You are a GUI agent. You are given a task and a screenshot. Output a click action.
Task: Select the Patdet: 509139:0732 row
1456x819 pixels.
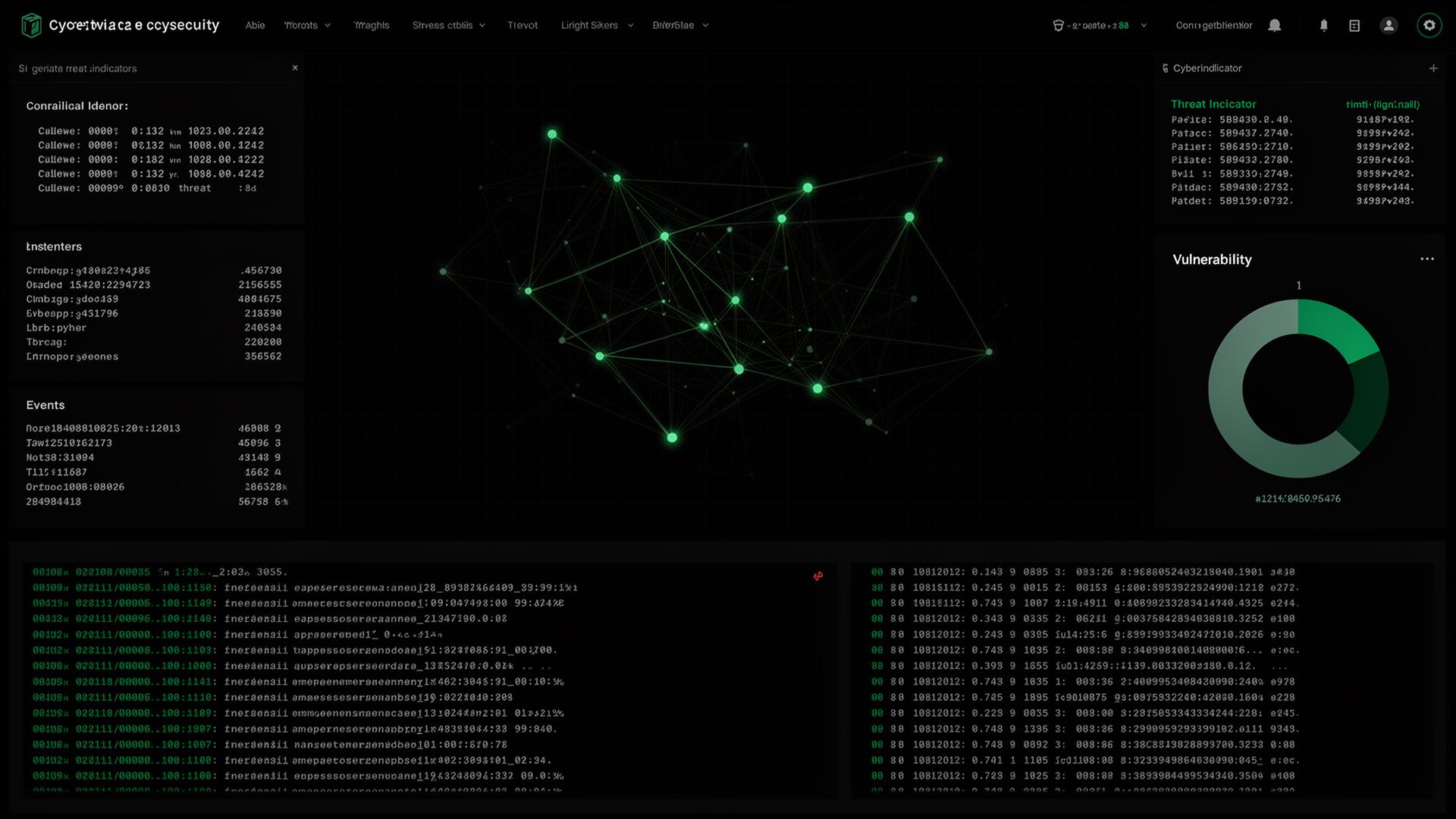tap(1293, 201)
